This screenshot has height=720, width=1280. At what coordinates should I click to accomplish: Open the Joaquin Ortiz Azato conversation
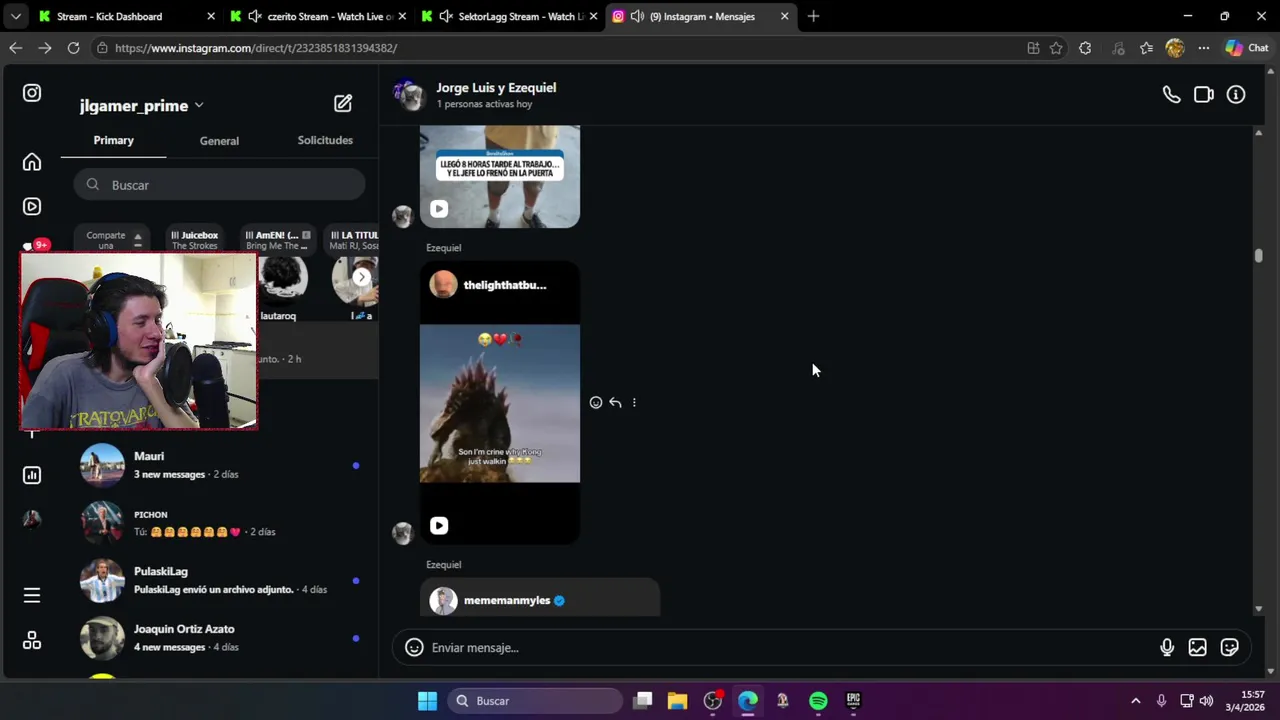[x=220, y=638]
